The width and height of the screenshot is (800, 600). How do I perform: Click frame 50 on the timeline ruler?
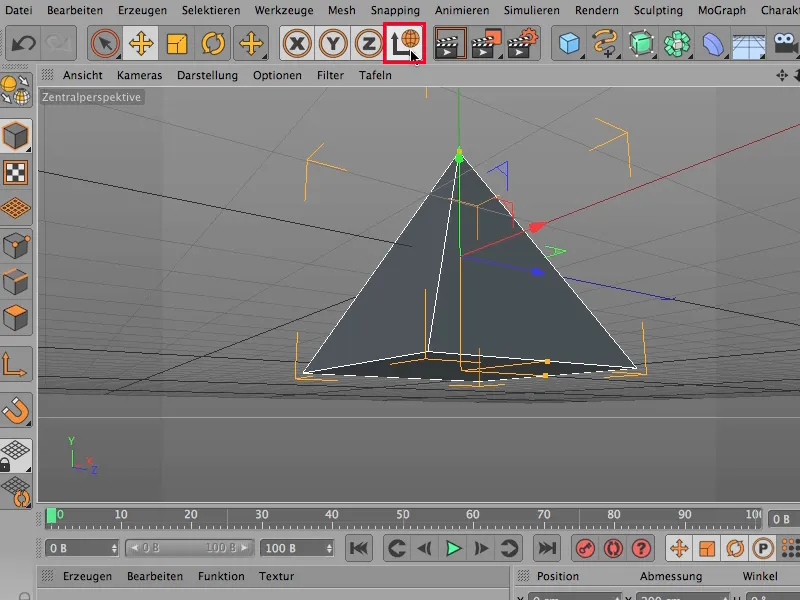403,516
